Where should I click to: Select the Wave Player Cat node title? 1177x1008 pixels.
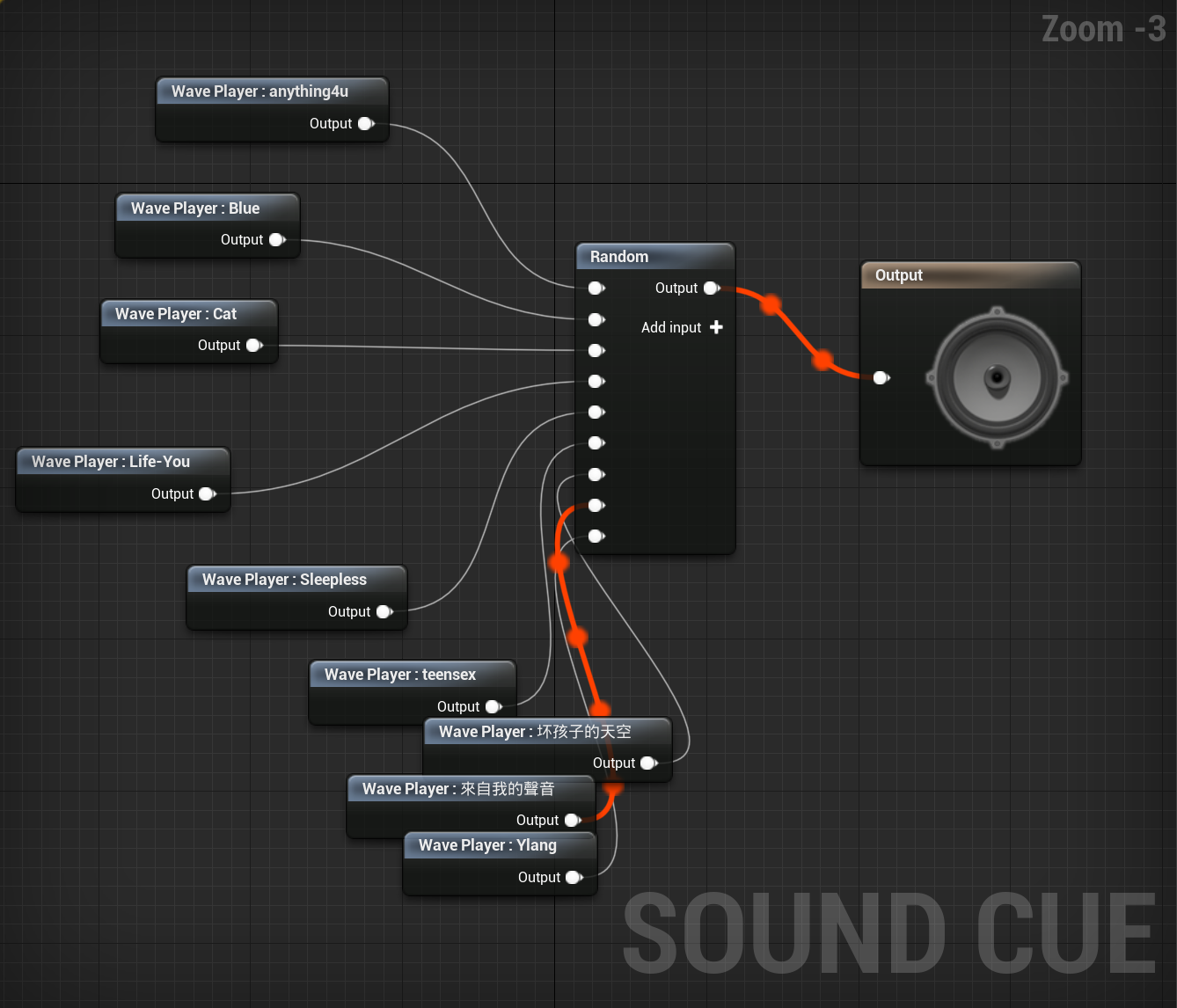pos(189,314)
